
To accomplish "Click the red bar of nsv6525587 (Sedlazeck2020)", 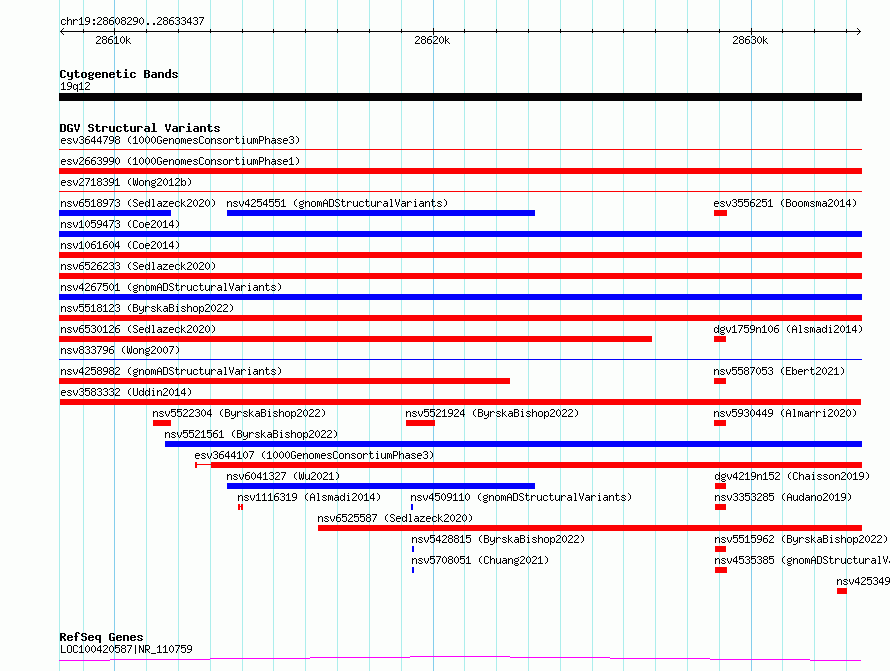I will pos(590,528).
